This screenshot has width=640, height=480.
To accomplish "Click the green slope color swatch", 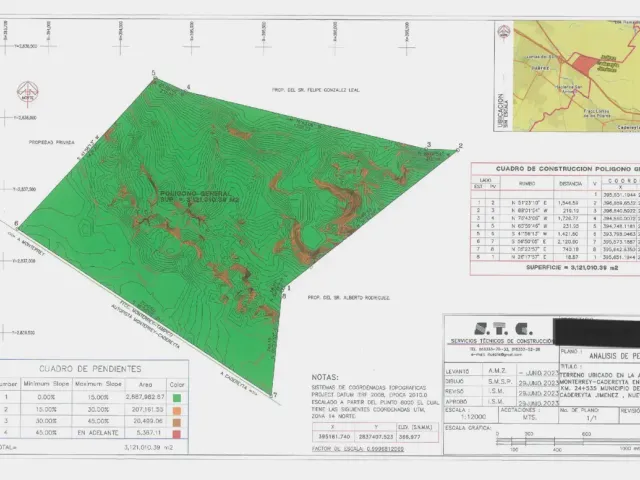I will click(177, 398).
